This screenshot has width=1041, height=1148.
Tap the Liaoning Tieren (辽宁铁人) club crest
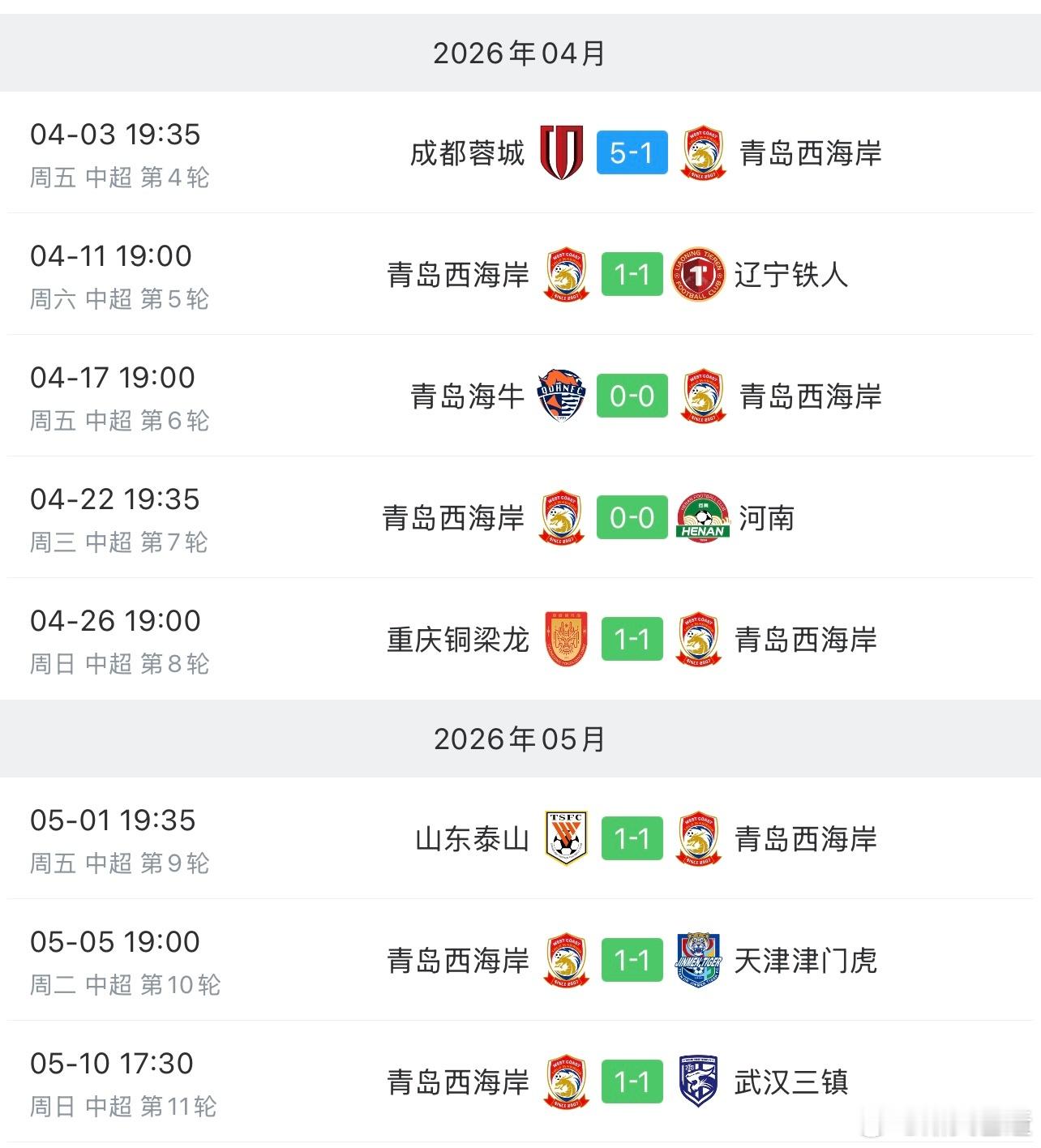coord(698,274)
